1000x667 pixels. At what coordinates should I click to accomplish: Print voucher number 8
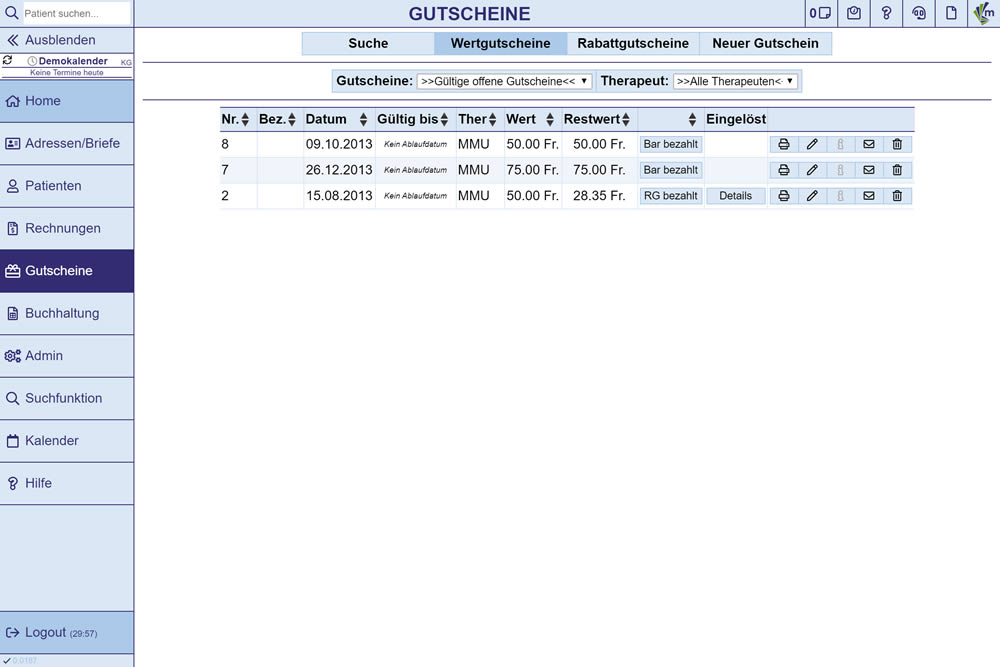(784, 144)
